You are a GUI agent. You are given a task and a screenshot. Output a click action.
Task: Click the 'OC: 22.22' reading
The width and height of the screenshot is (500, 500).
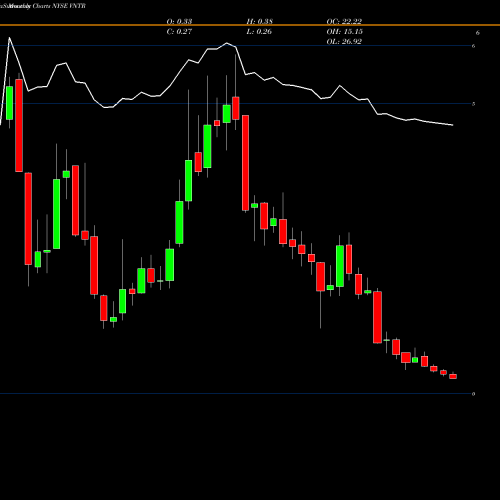click(x=344, y=21)
